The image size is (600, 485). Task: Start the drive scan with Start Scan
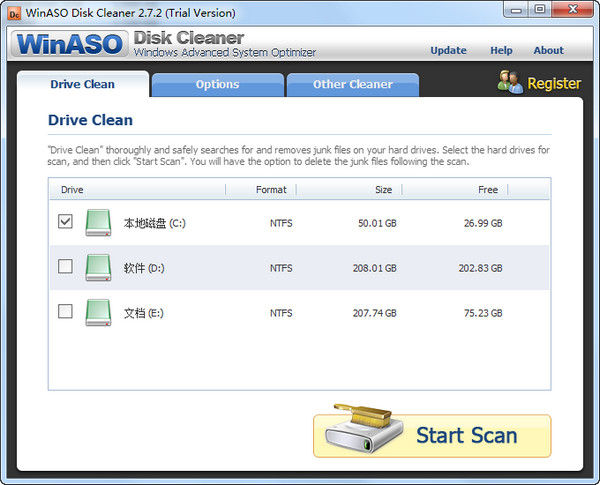pyautogui.click(x=432, y=435)
